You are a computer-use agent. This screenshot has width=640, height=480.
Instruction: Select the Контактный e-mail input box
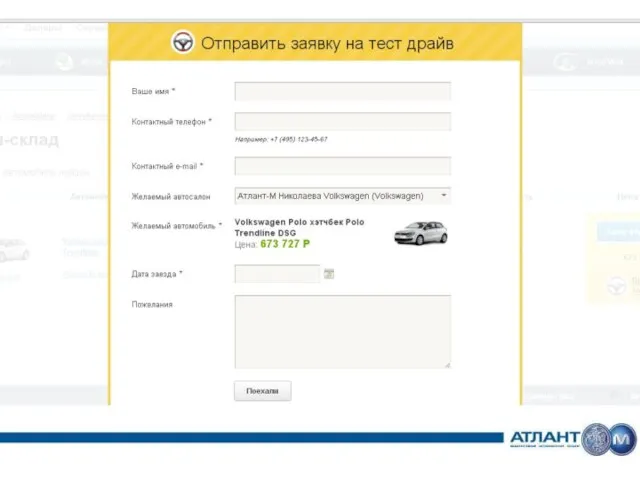click(x=342, y=166)
